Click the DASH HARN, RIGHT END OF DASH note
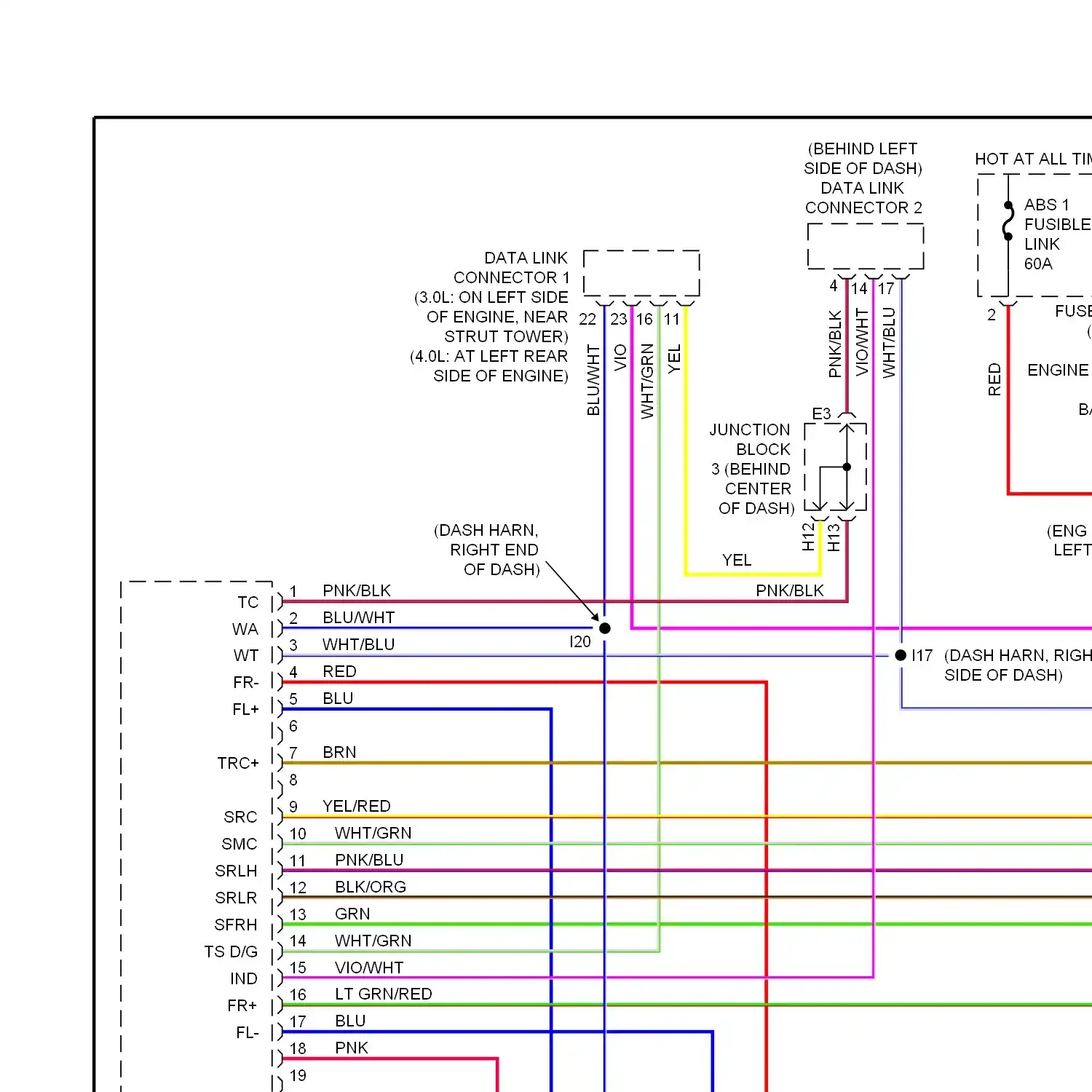The image size is (1092, 1092). (487, 550)
